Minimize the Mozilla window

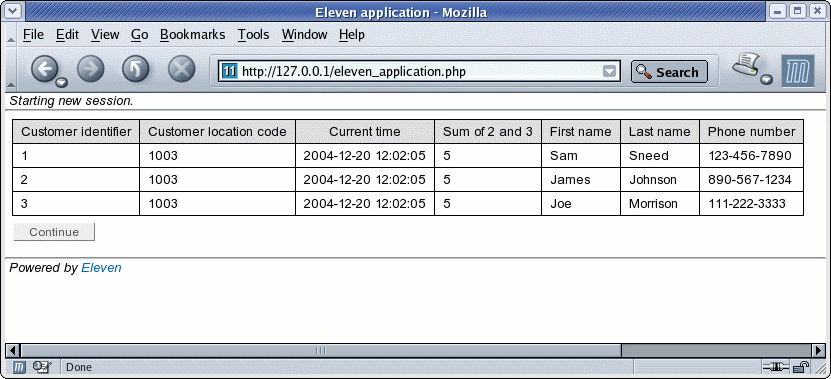[778, 11]
